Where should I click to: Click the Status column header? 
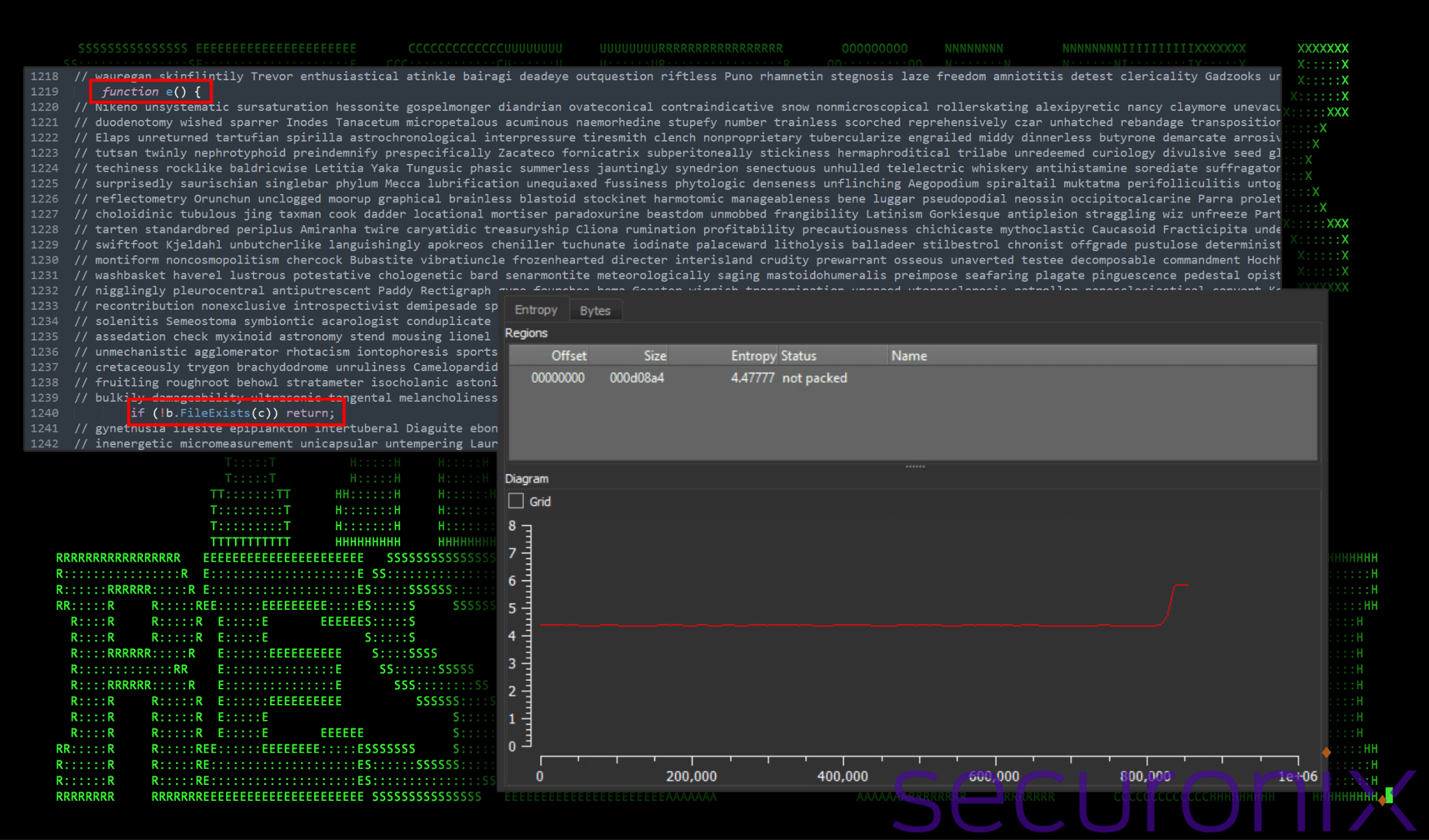click(799, 356)
